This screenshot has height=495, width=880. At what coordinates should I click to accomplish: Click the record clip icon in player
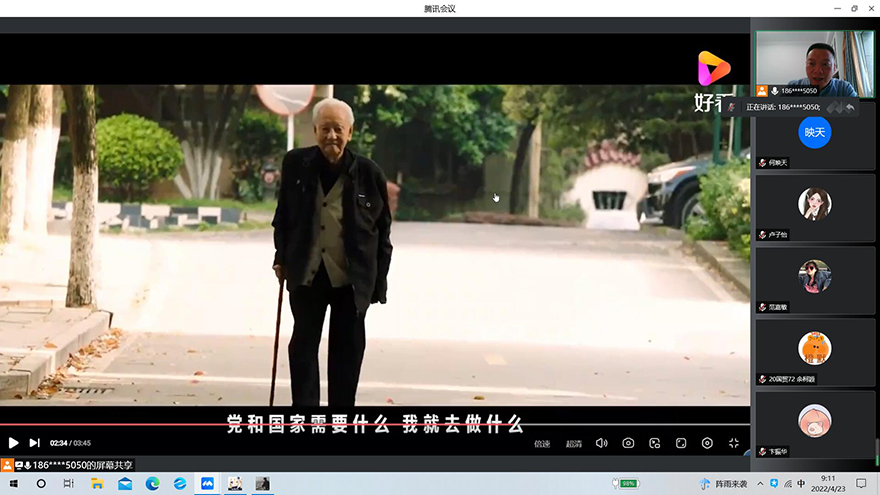(x=654, y=443)
